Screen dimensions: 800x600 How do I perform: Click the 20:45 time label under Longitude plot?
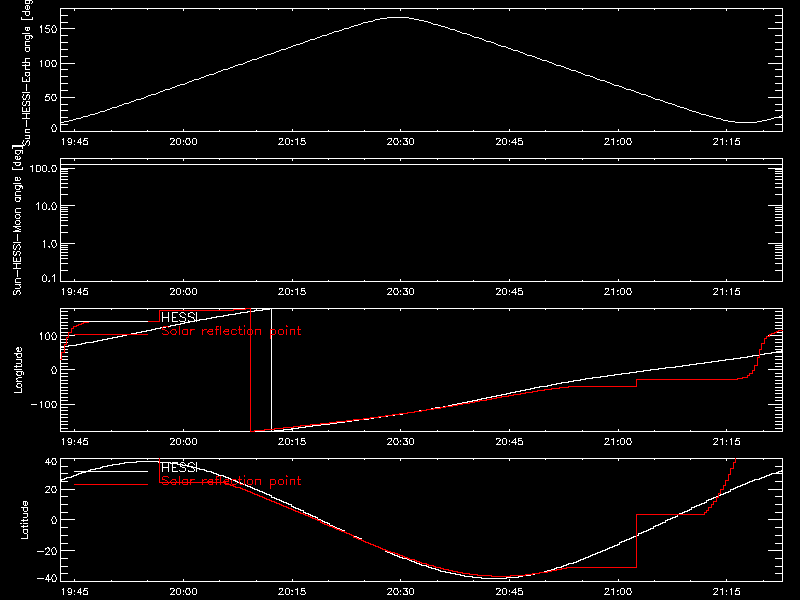coord(509,441)
